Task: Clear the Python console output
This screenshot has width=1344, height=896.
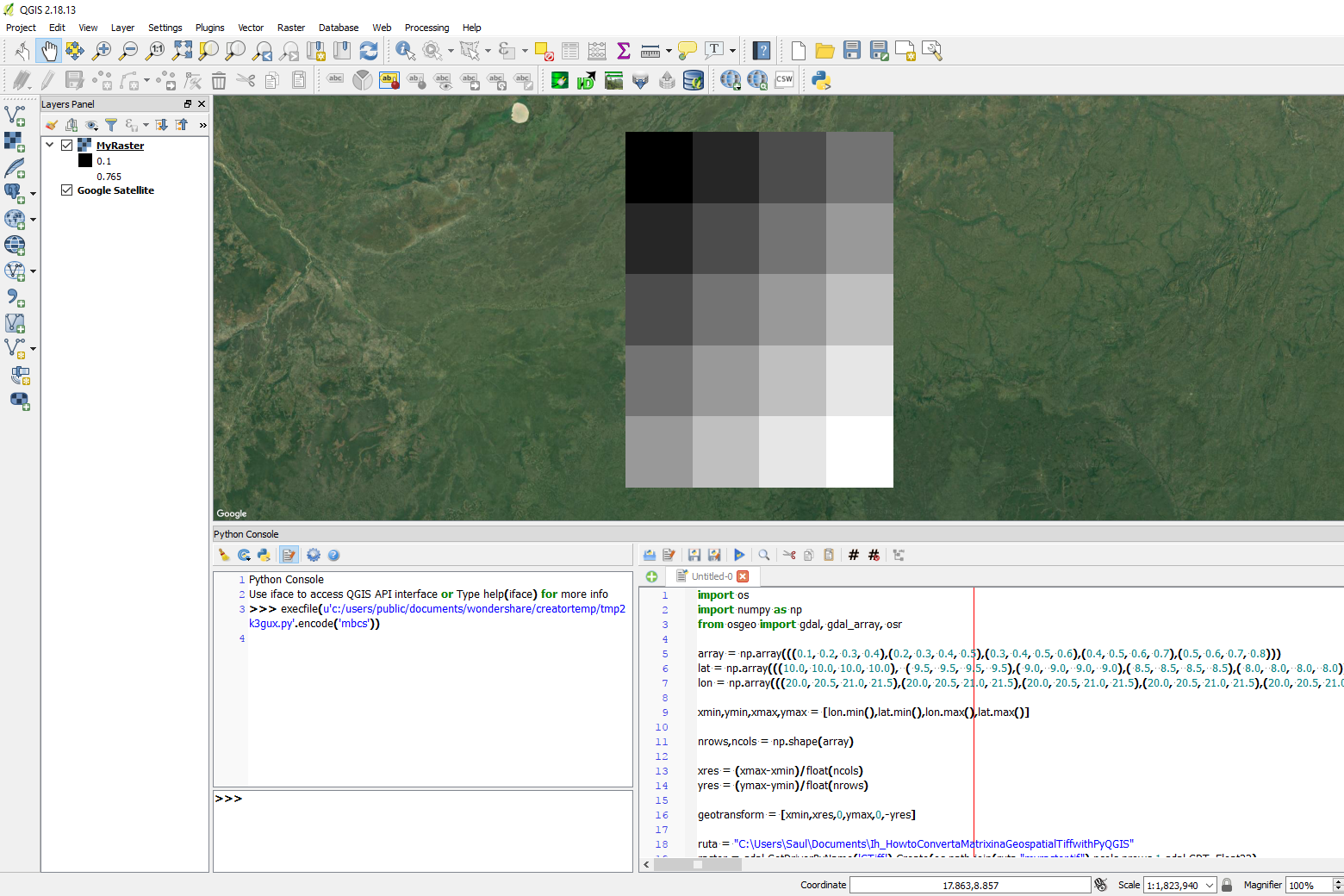Action: click(x=224, y=555)
